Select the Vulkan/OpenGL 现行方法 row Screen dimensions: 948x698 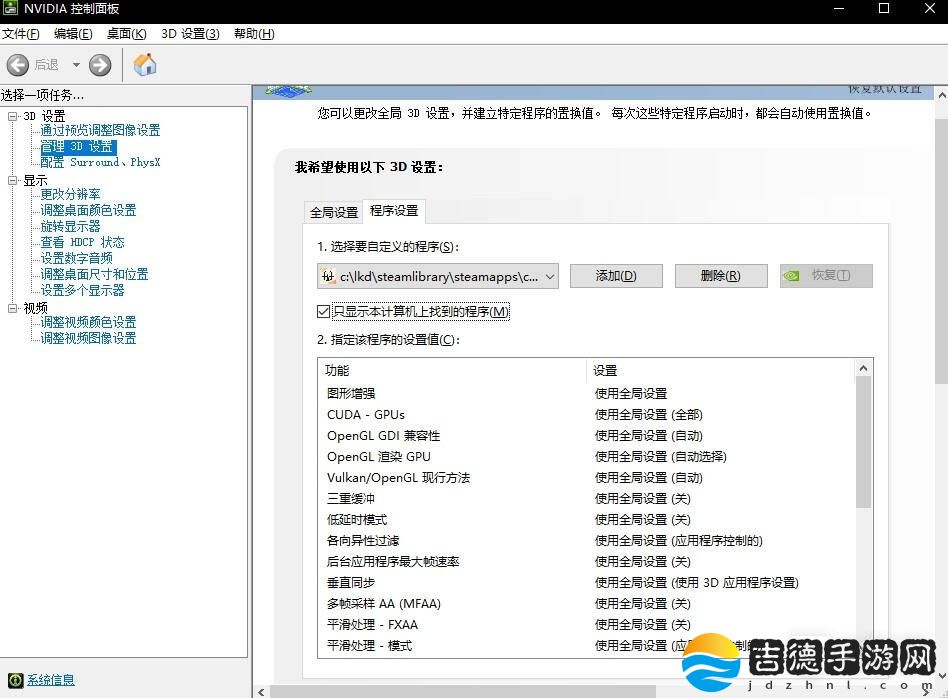586,477
